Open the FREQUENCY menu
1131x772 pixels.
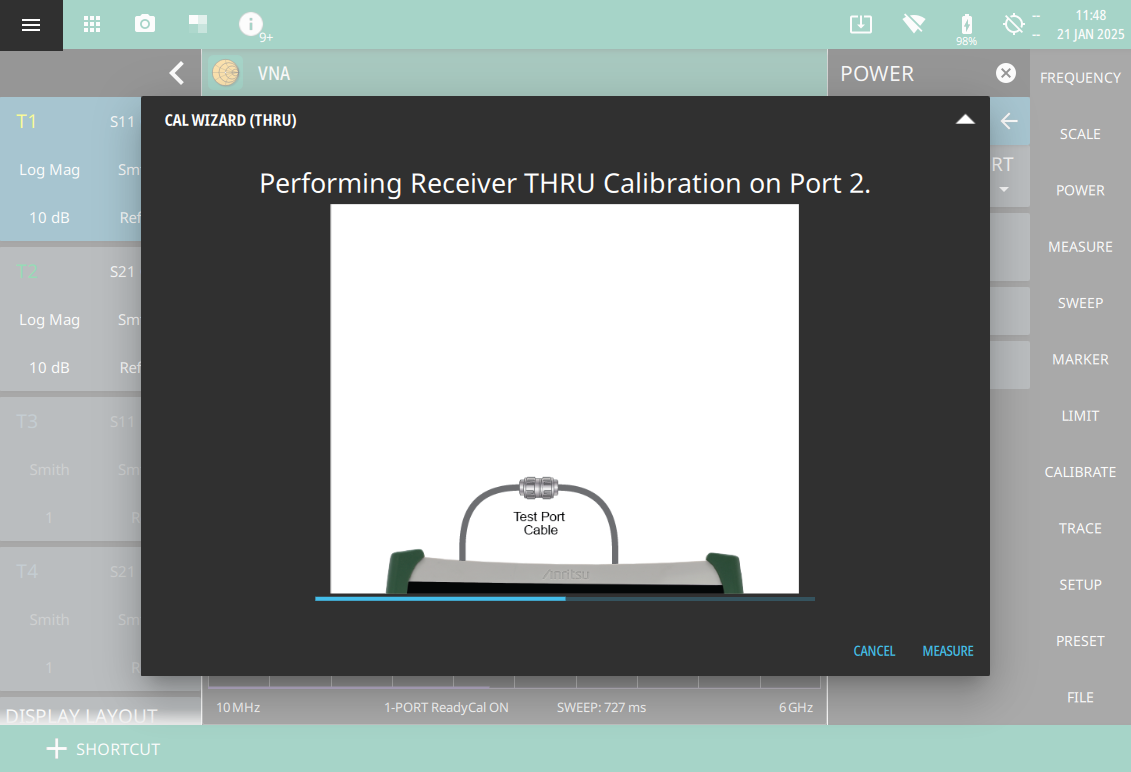coord(1080,78)
